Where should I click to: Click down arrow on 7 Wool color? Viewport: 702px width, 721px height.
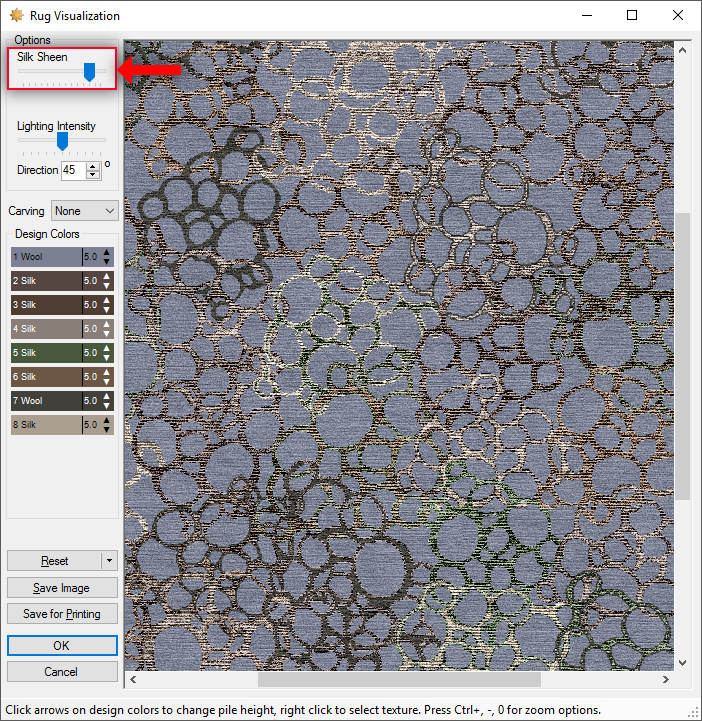tap(107, 405)
